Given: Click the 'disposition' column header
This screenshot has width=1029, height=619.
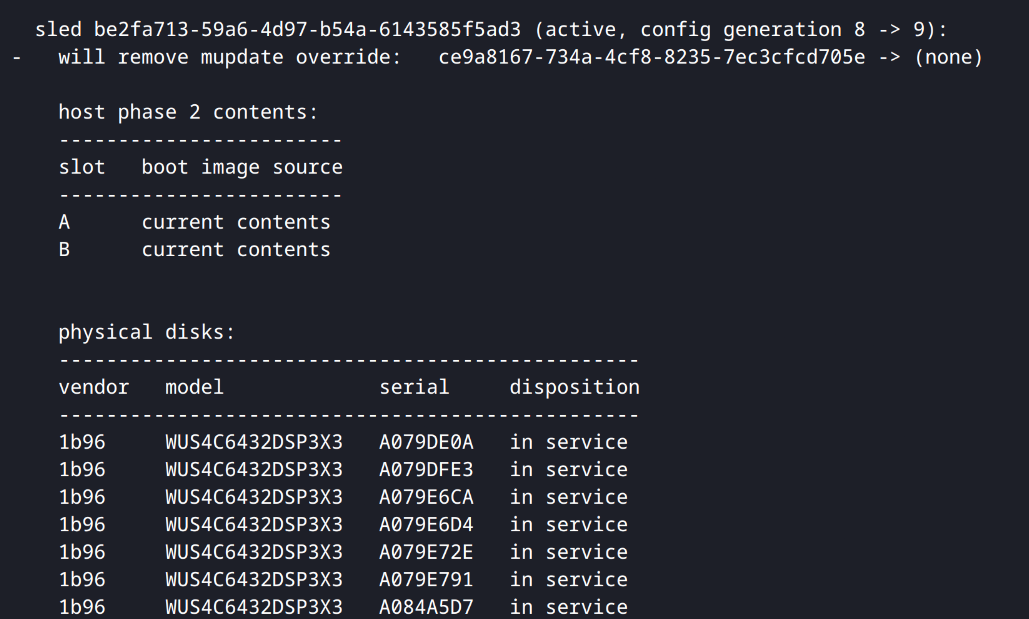Looking at the screenshot, I should pyautogui.click(x=575, y=387).
